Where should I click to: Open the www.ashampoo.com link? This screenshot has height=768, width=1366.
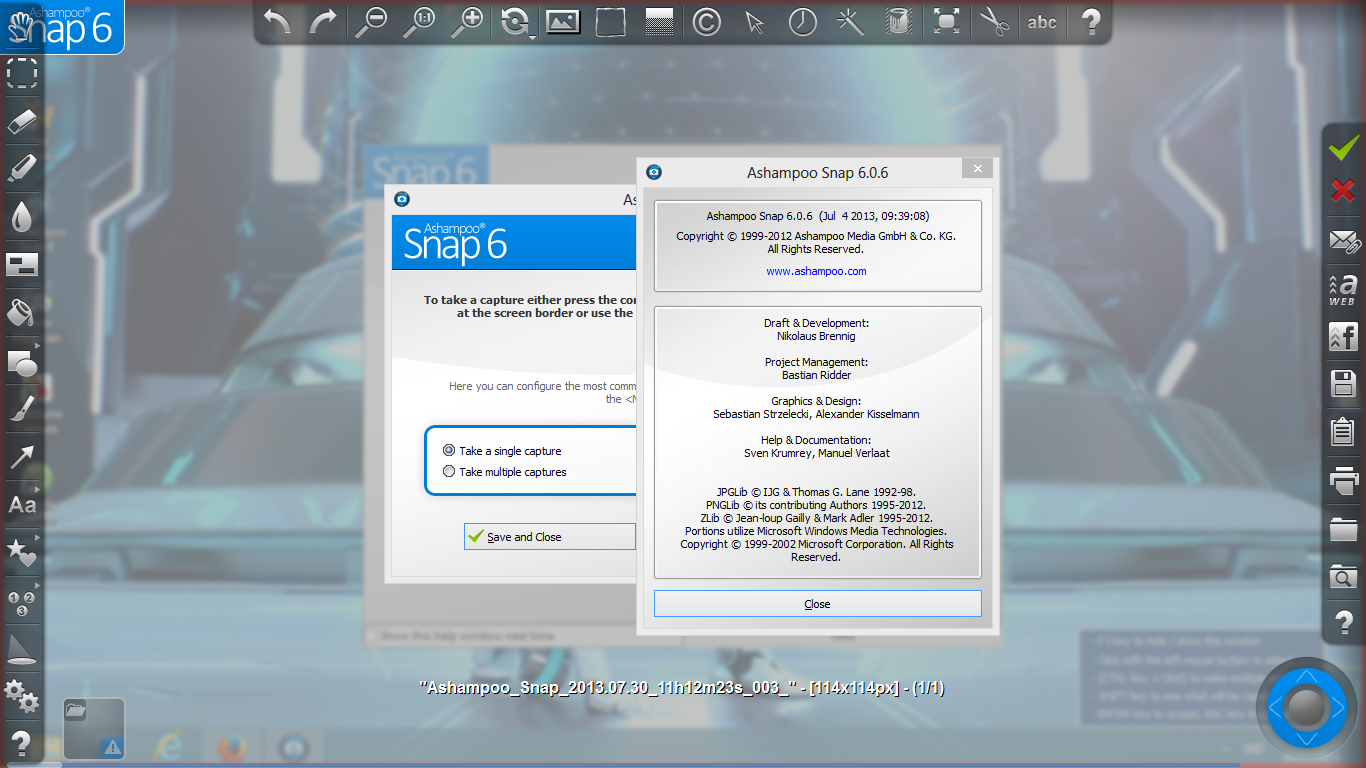pos(816,270)
